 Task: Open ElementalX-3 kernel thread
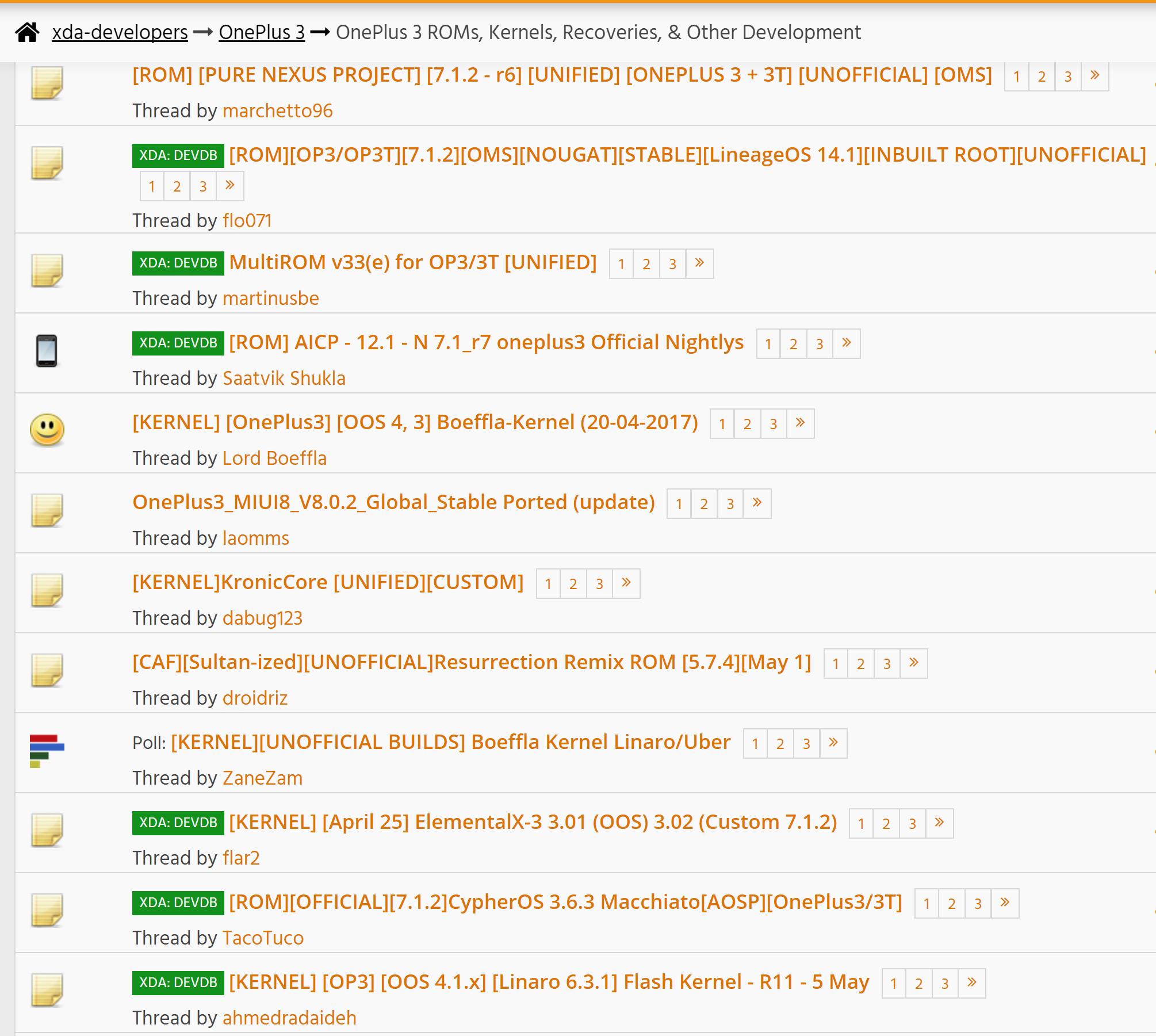tap(533, 822)
